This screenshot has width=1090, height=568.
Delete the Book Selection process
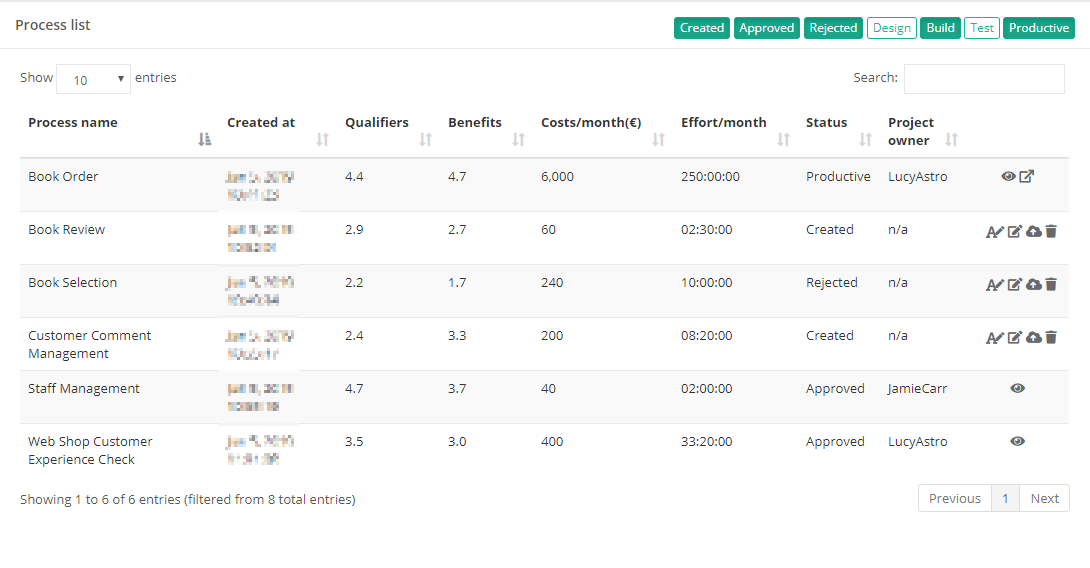(x=1051, y=284)
